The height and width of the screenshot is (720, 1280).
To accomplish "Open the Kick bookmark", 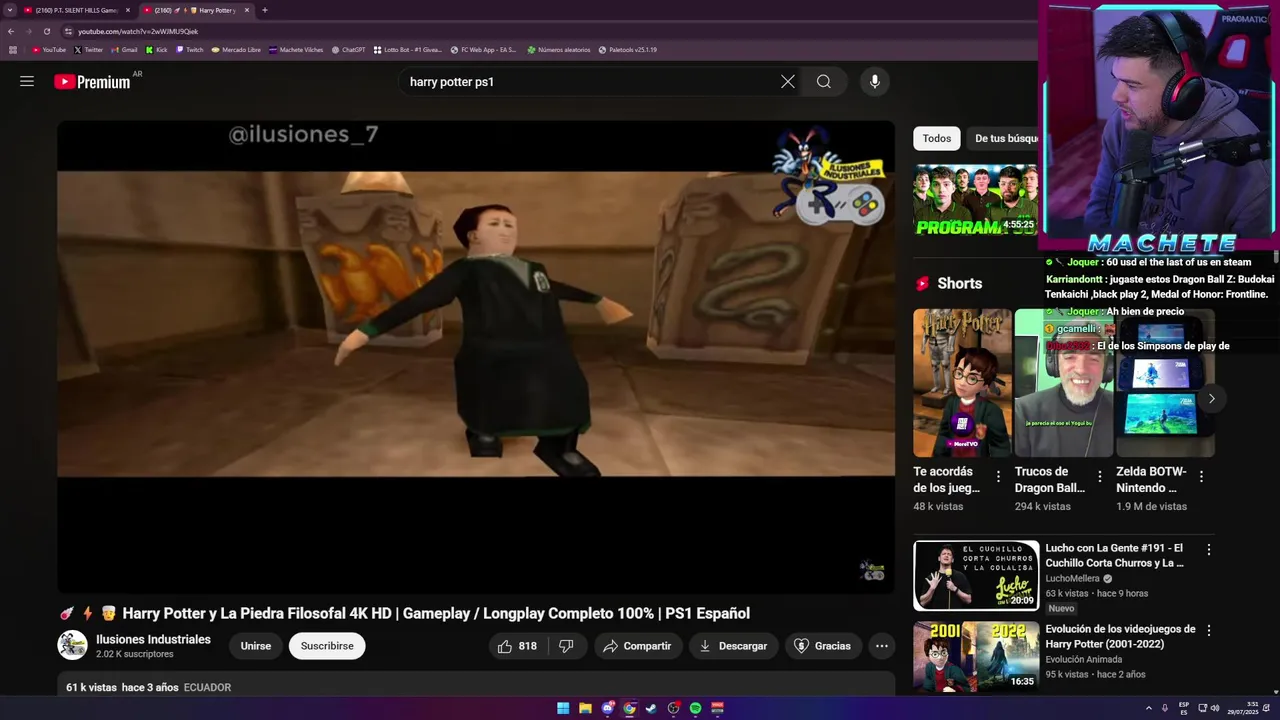I will coord(157,50).
